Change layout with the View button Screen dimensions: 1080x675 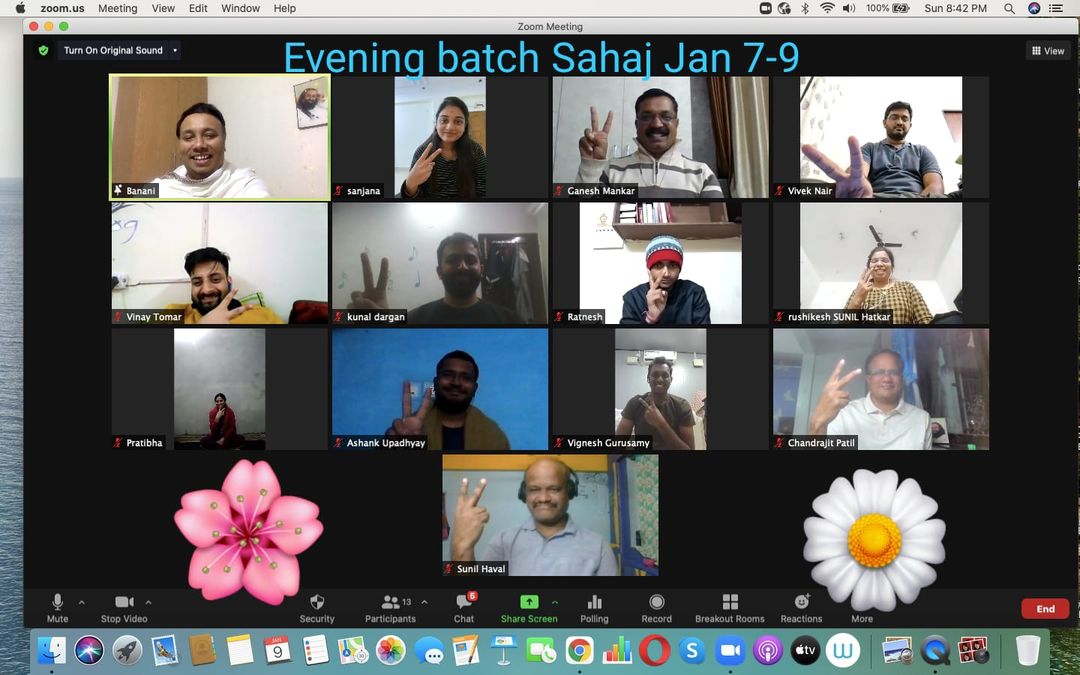click(x=1048, y=51)
